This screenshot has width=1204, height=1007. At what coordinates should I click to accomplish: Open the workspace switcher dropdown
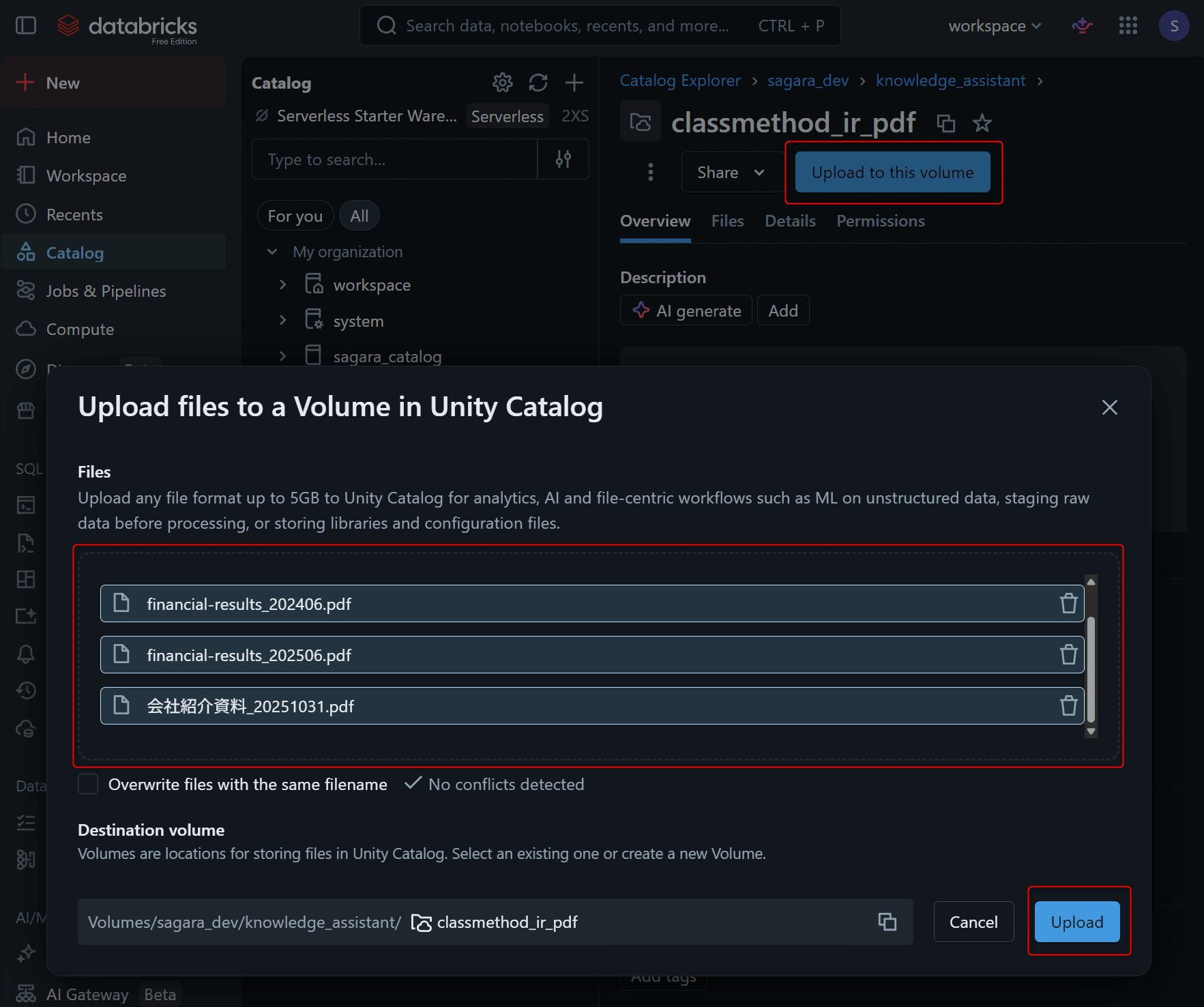tap(994, 26)
